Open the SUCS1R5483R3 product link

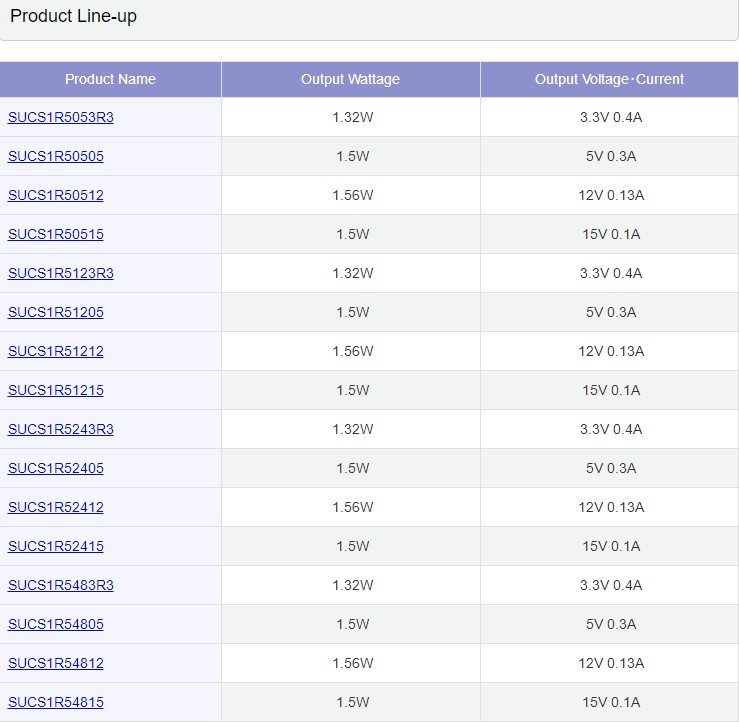(60, 585)
